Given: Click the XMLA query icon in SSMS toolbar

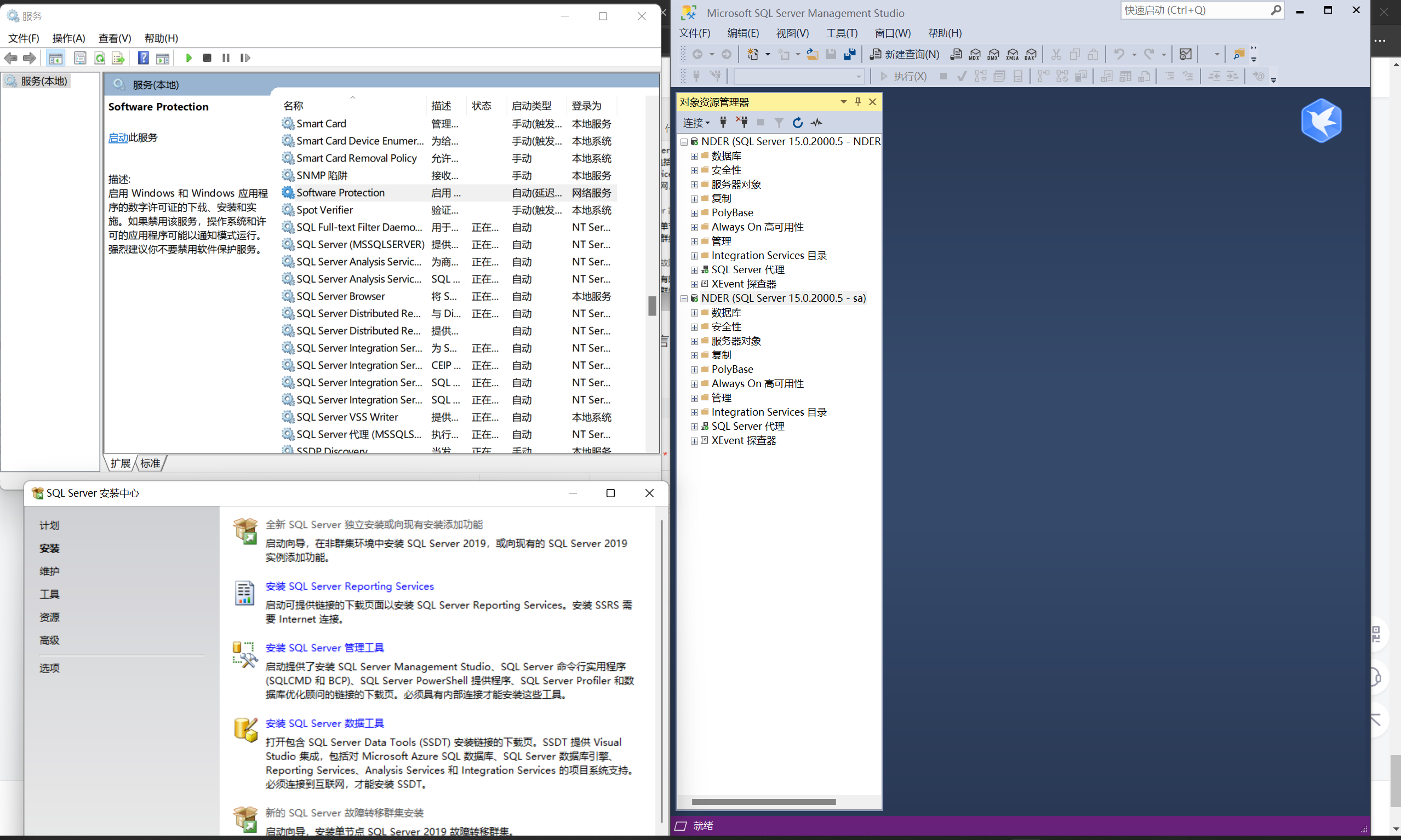Looking at the screenshot, I should pos(1012,54).
